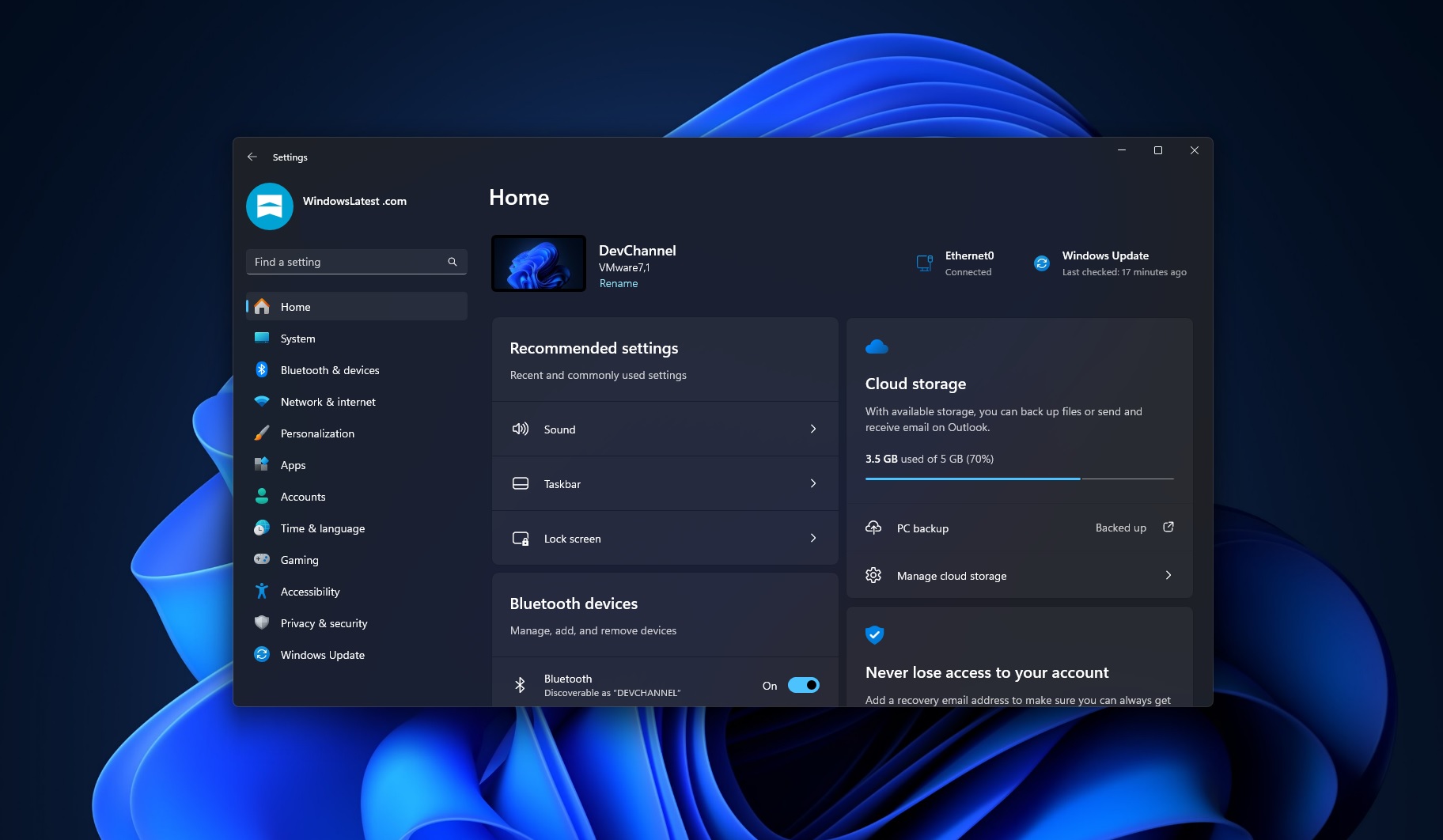Click Never lose access to your account heading
This screenshot has width=1443, height=840.
coord(987,672)
